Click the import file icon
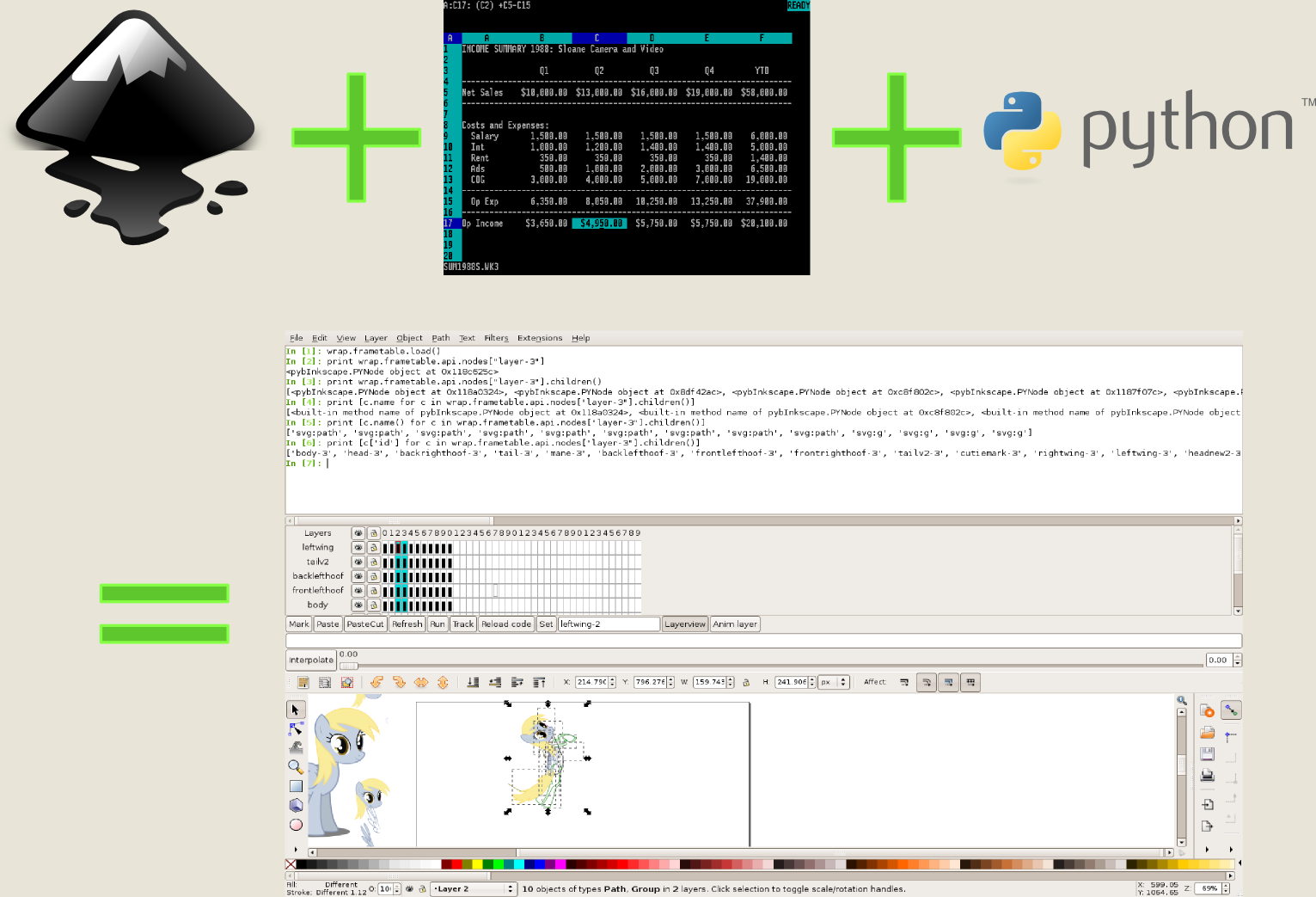The height and width of the screenshot is (897, 1316). (x=1208, y=804)
